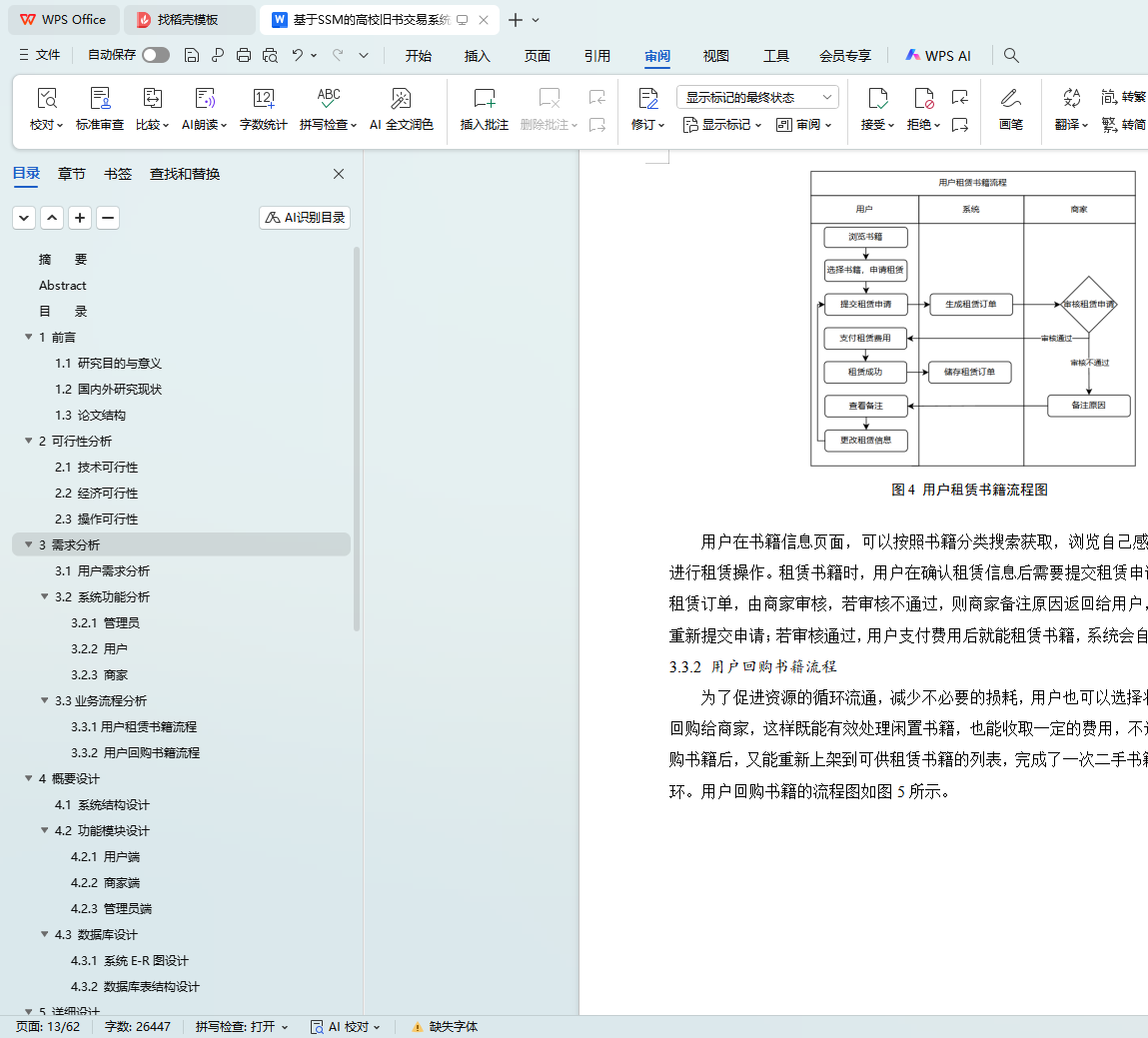Switch to 章节 navigation tab
The image size is (1148, 1038).
(72, 174)
